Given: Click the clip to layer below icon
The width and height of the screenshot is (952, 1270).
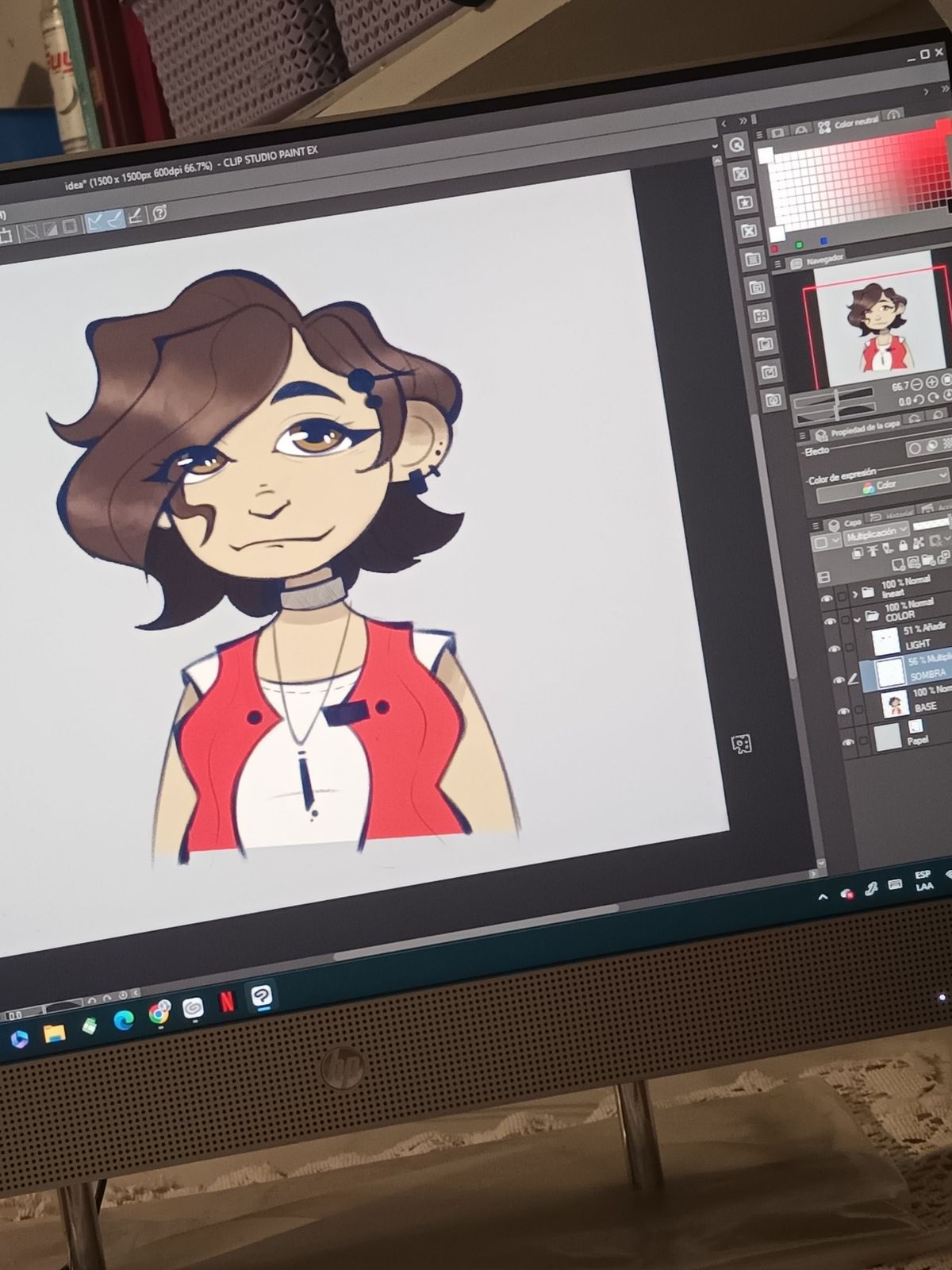Looking at the screenshot, I should (x=858, y=553).
